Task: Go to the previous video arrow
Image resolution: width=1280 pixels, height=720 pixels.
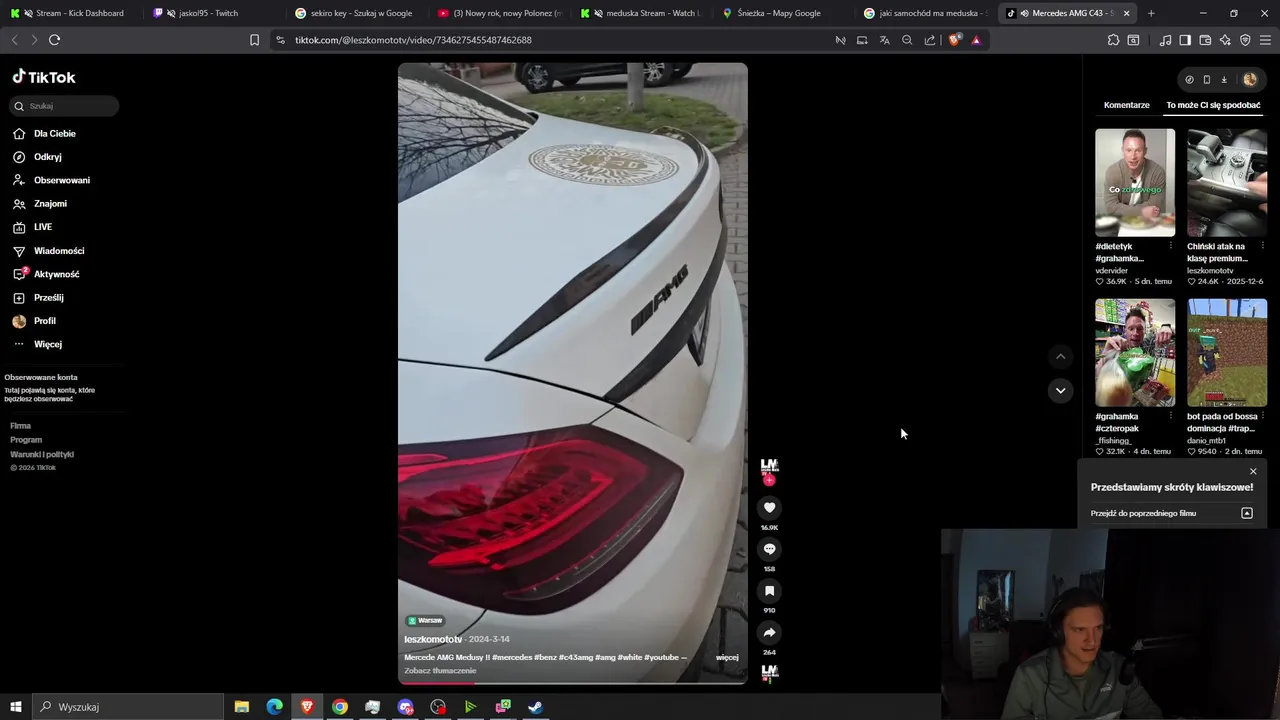Action: 1060,357
